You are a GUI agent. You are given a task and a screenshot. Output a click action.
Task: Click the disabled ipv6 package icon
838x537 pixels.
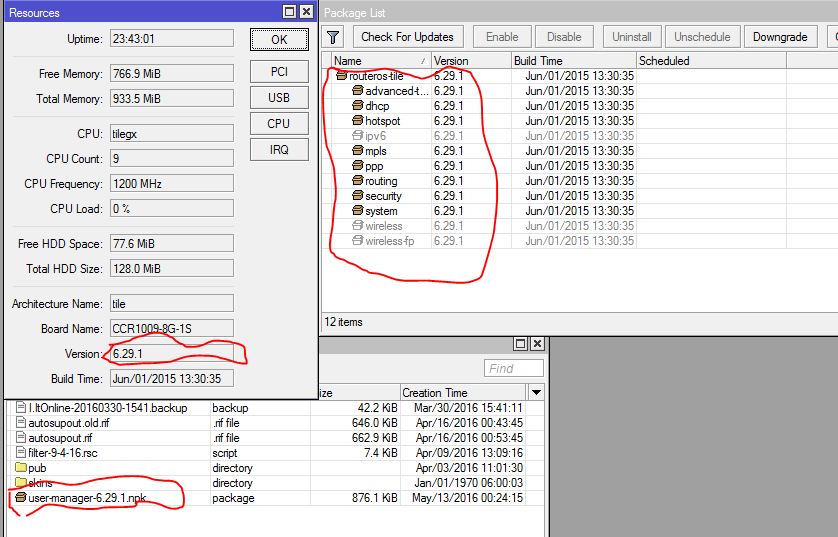(x=358, y=136)
